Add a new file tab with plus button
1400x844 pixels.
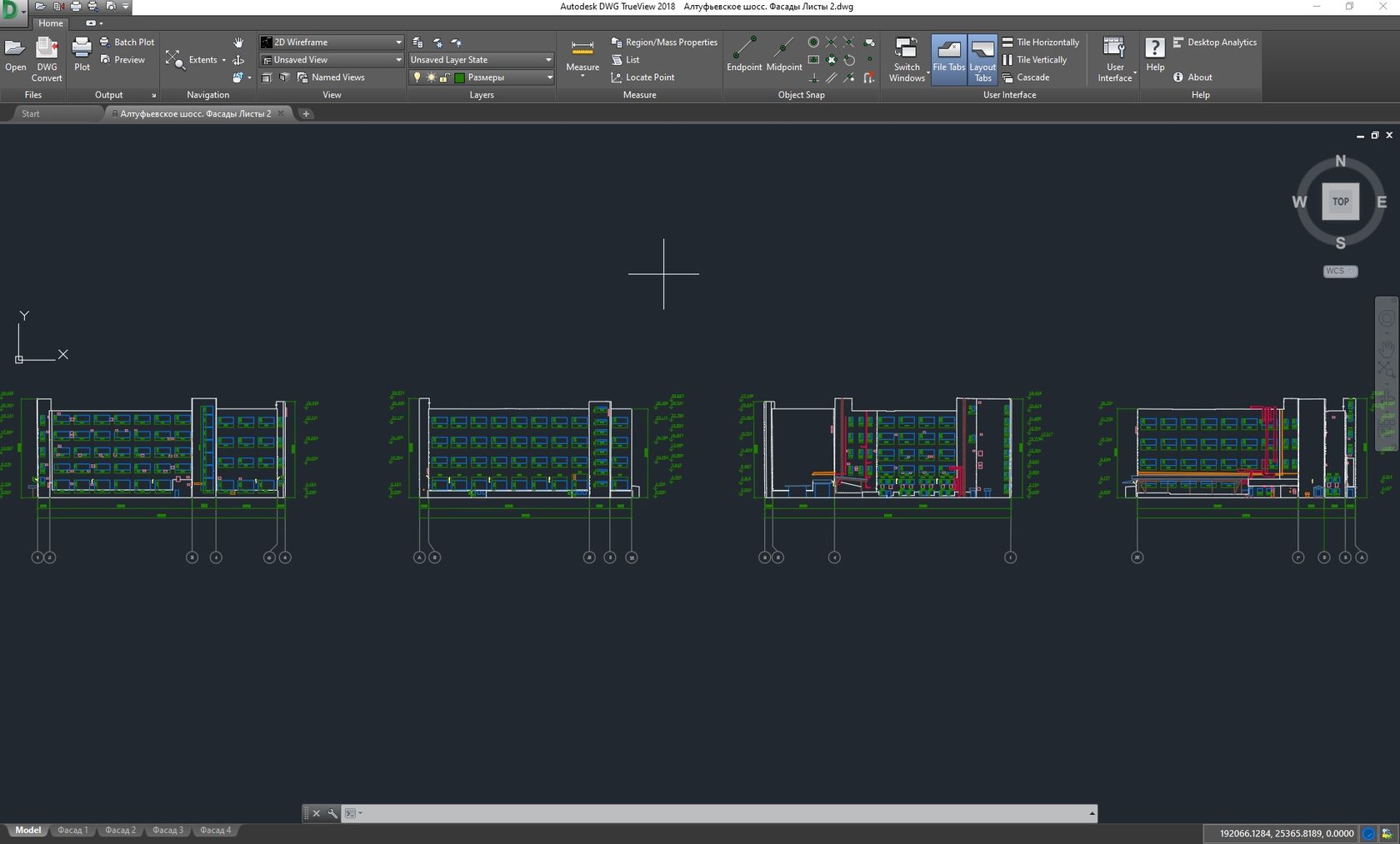coord(306,114)
